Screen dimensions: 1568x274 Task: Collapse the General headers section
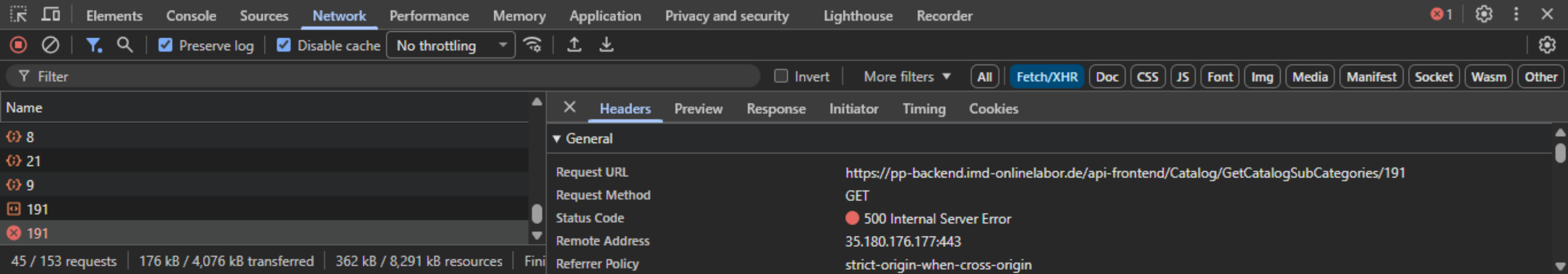[x=557, y=139]
